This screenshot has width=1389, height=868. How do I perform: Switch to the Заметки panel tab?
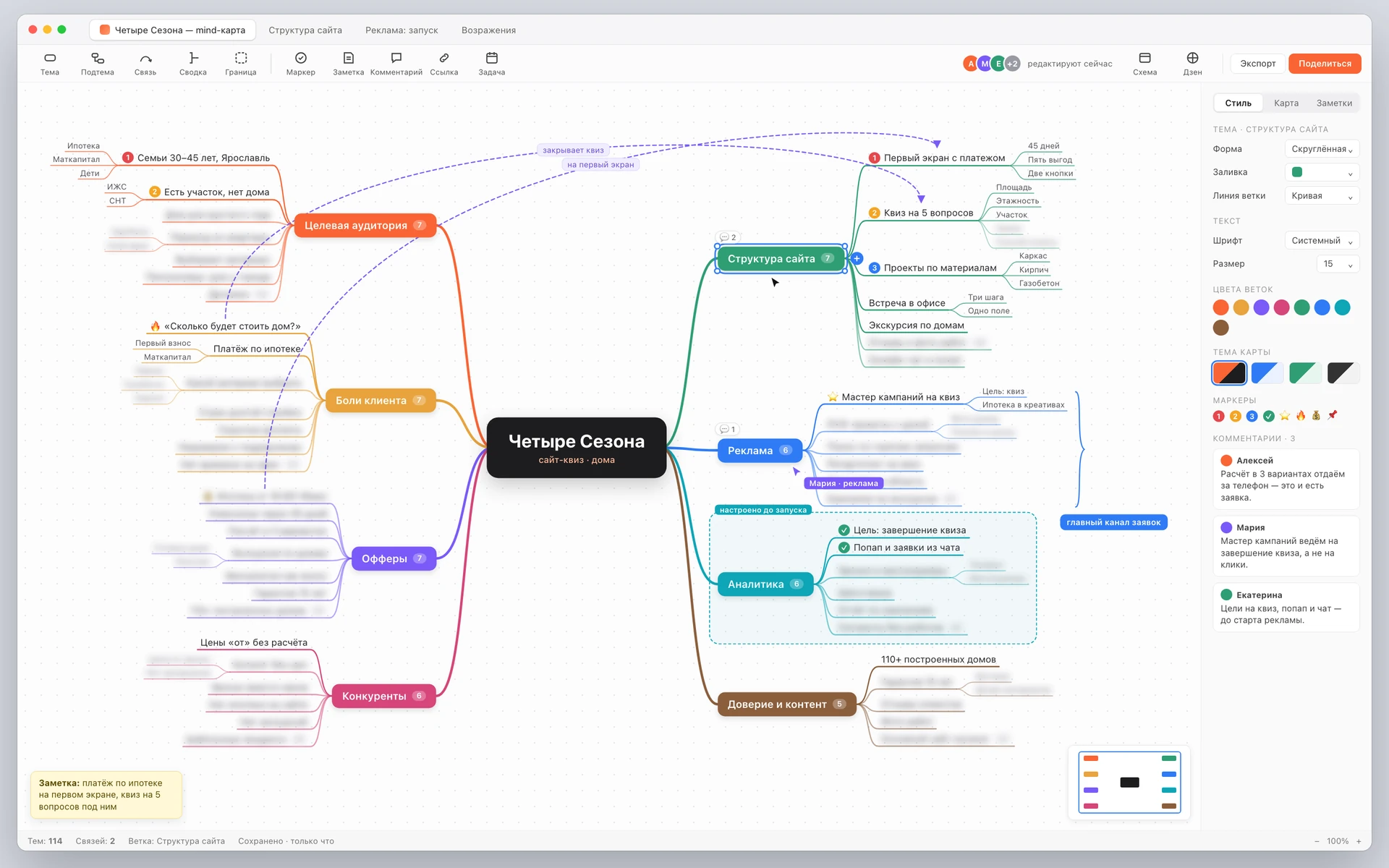click(1334, 103)
